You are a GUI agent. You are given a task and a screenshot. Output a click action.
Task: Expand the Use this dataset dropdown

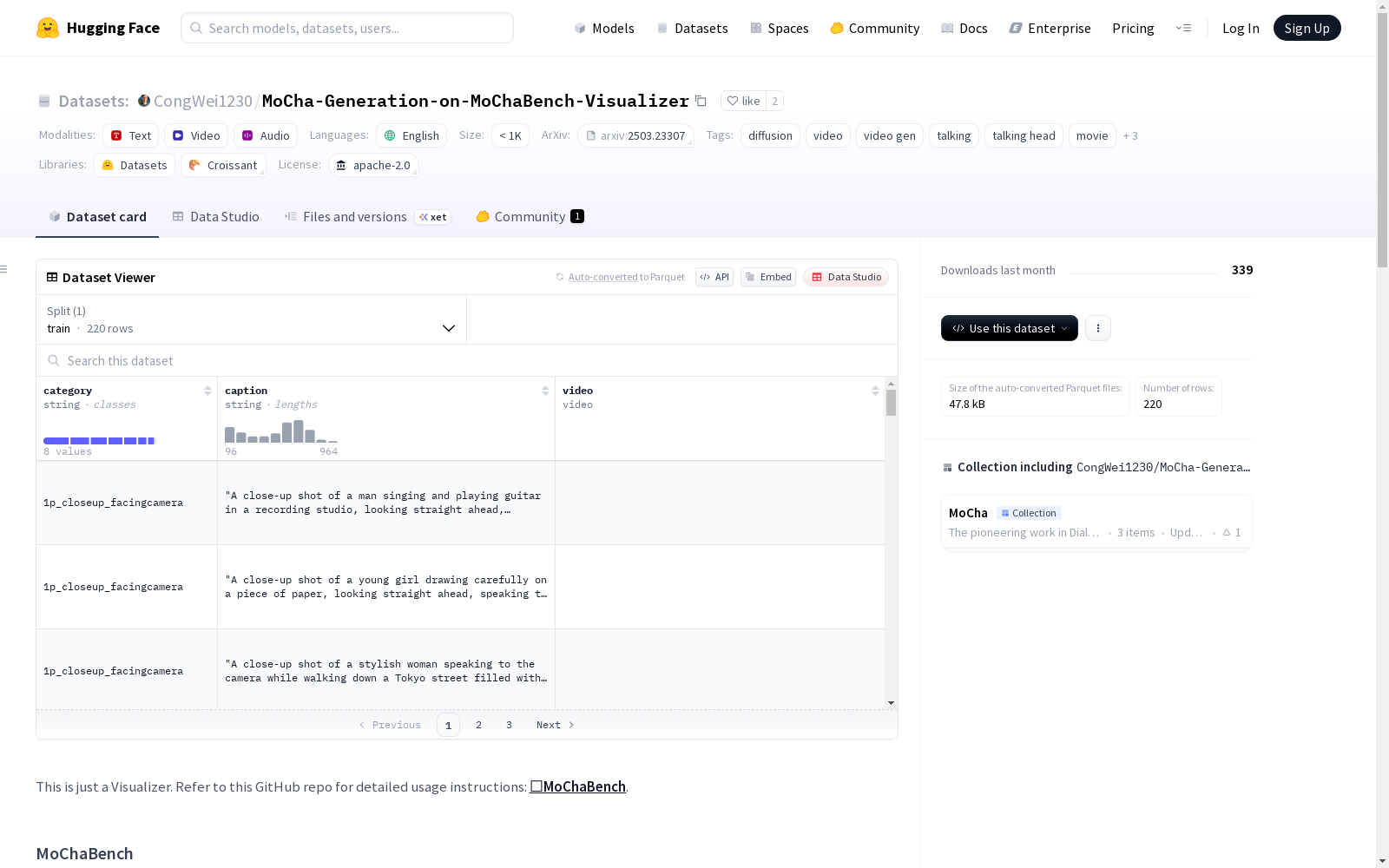click(x=1010, y=328)
